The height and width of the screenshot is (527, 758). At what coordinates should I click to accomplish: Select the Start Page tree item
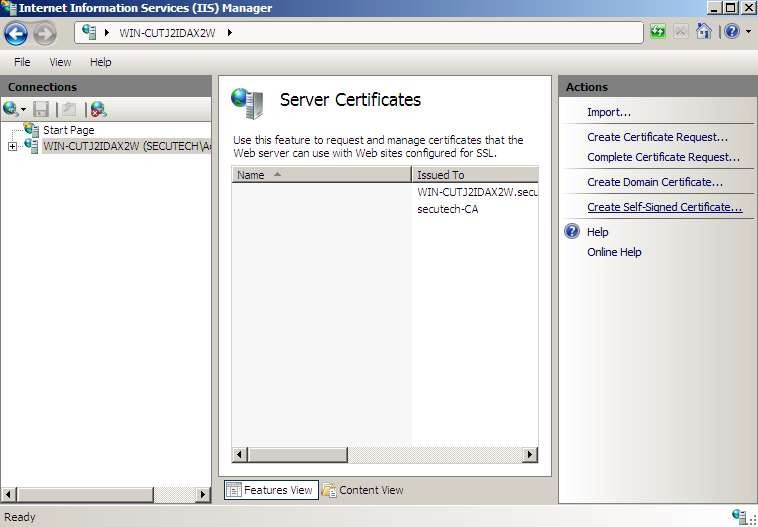coord(69,130)
